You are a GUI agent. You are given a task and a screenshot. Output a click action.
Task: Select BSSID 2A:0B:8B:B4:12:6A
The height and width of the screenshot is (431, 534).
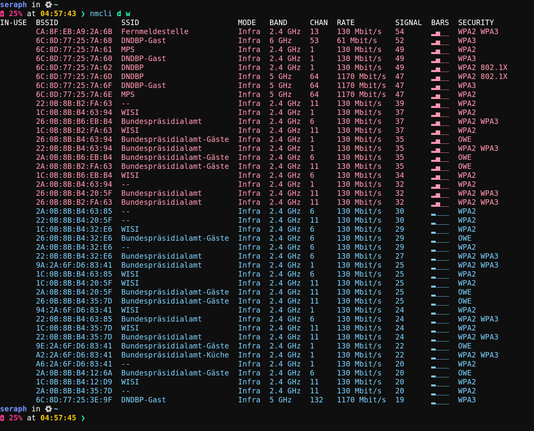74,373
